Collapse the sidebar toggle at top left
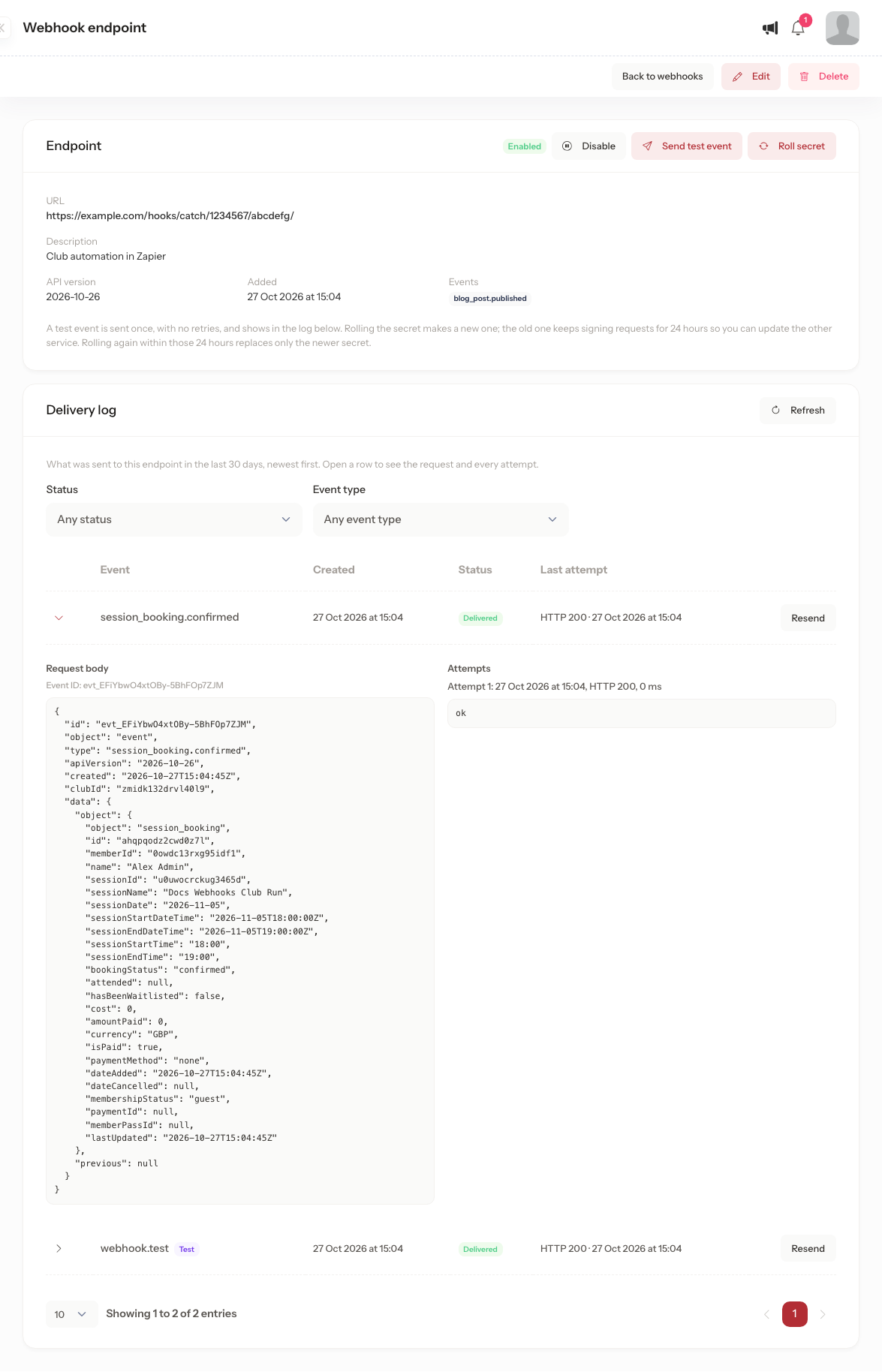 coord(3,28)
